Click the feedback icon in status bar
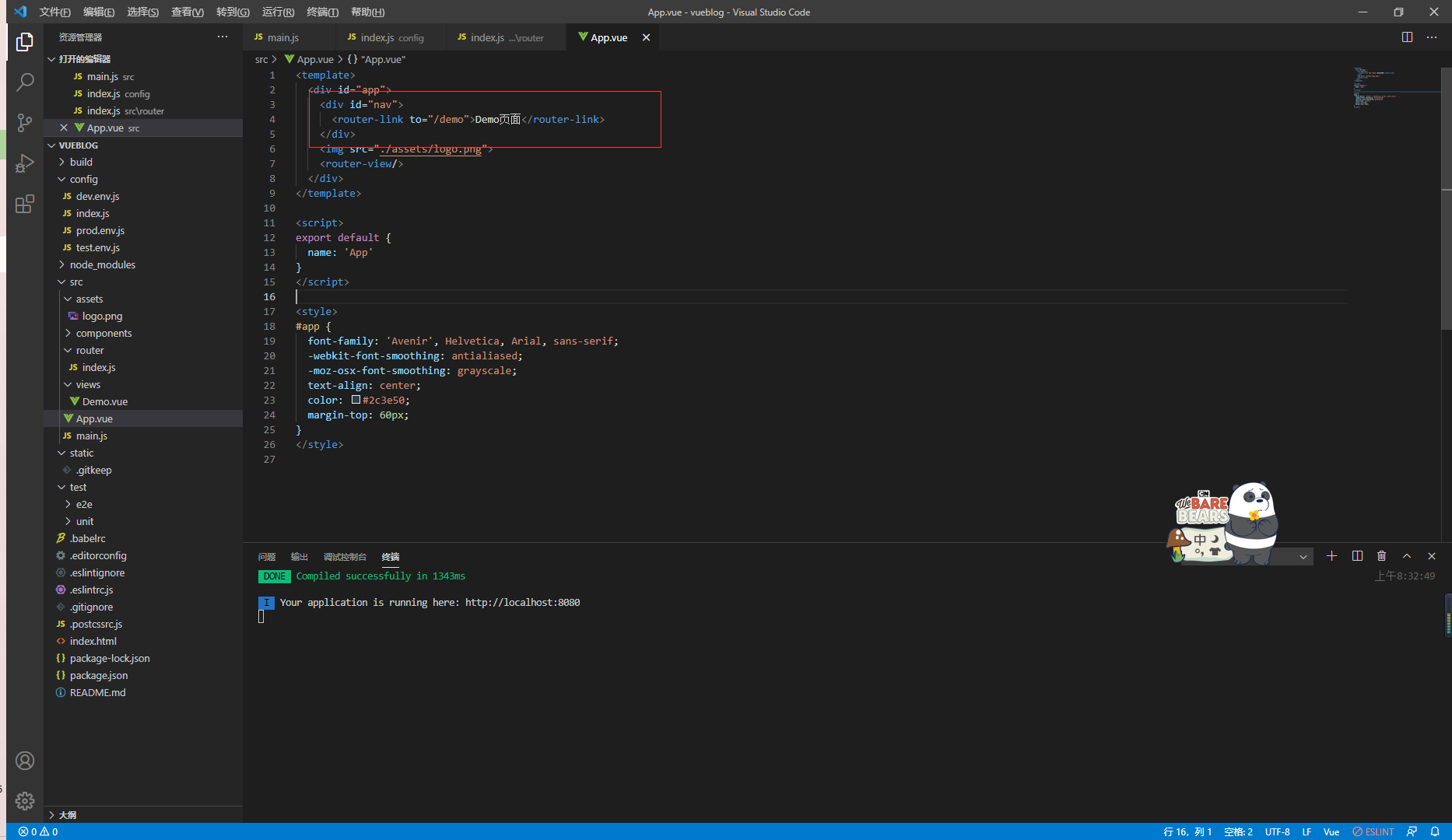 [1412, 831]
